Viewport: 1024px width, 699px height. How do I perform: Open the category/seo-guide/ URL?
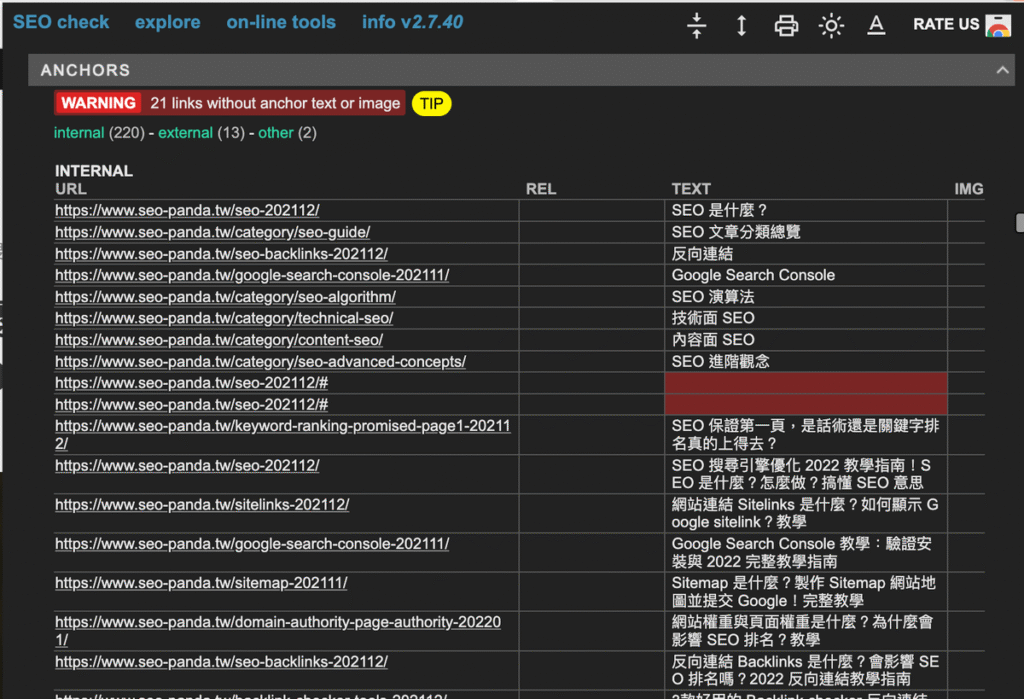tap(212, 232)
